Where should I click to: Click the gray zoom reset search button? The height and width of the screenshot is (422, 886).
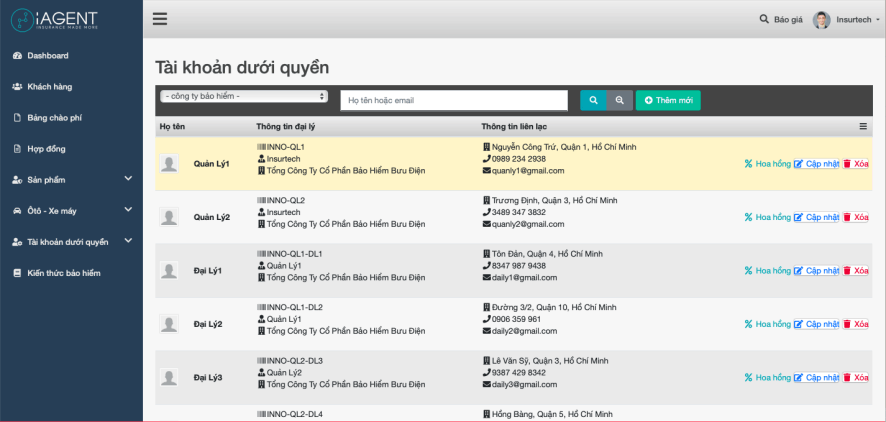(x=620, y=100)
